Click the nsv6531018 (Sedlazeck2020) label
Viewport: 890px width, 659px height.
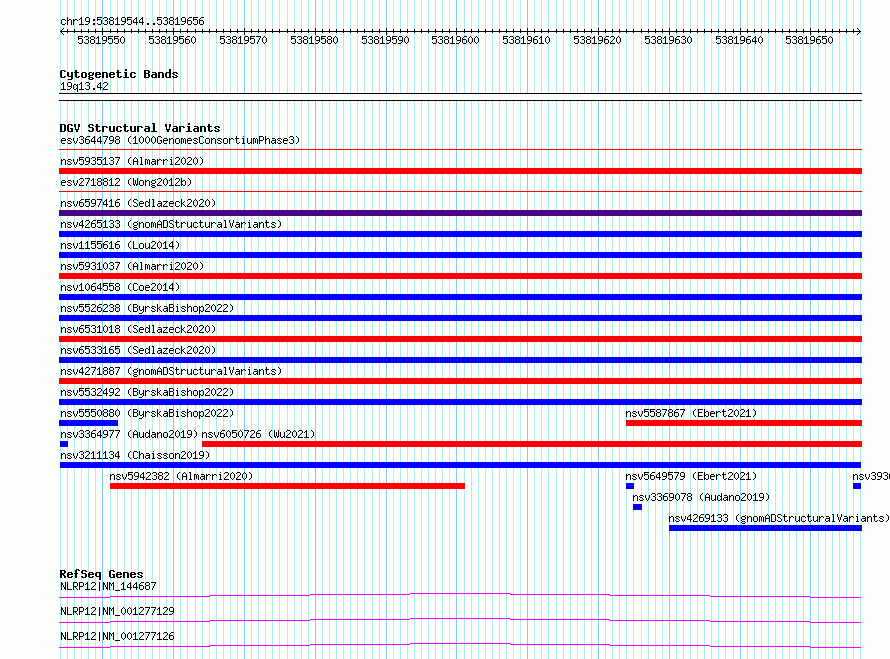click(x=138, y=329)
